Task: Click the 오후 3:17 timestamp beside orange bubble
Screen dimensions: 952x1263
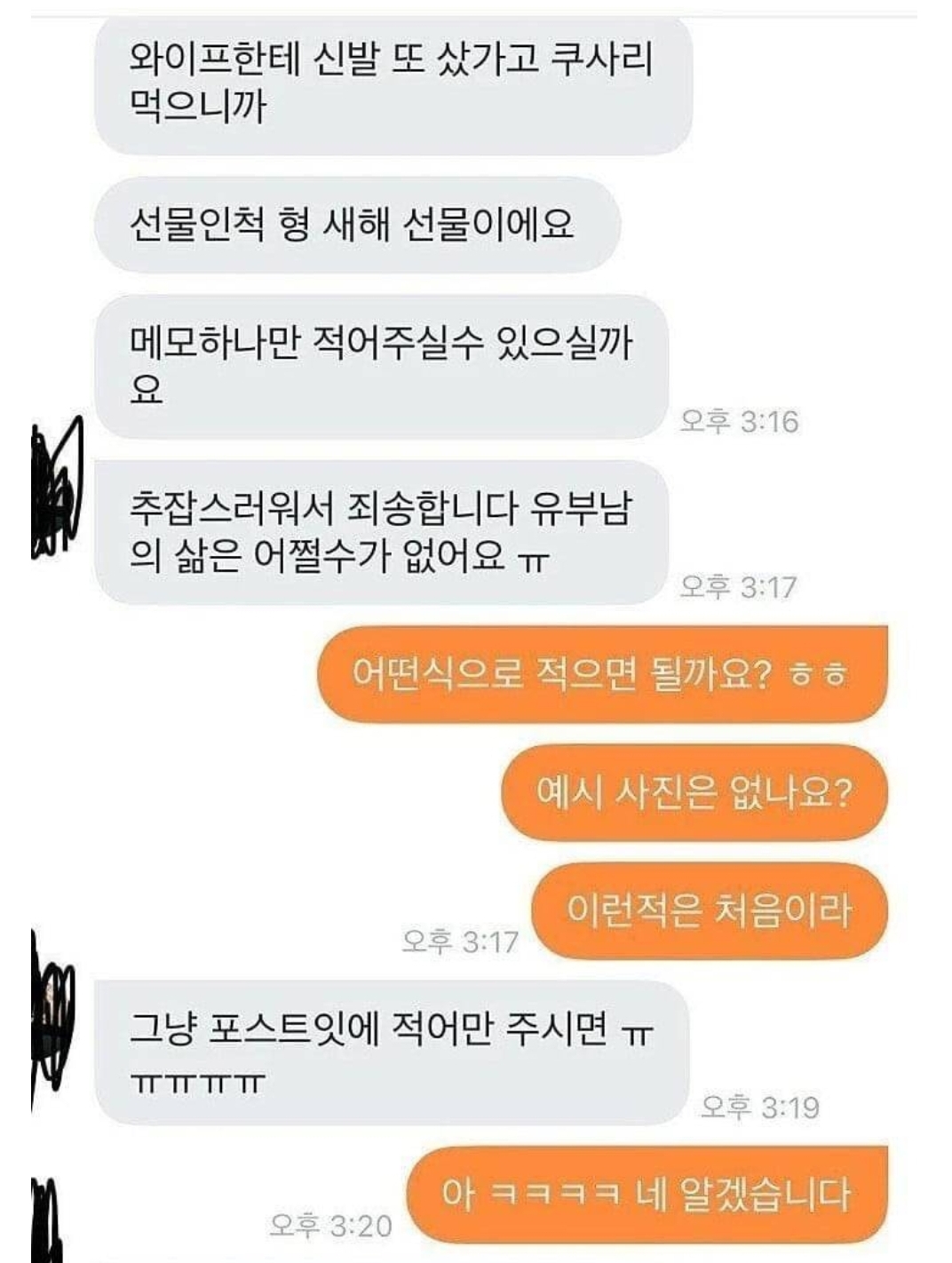Action: [460, 941]
